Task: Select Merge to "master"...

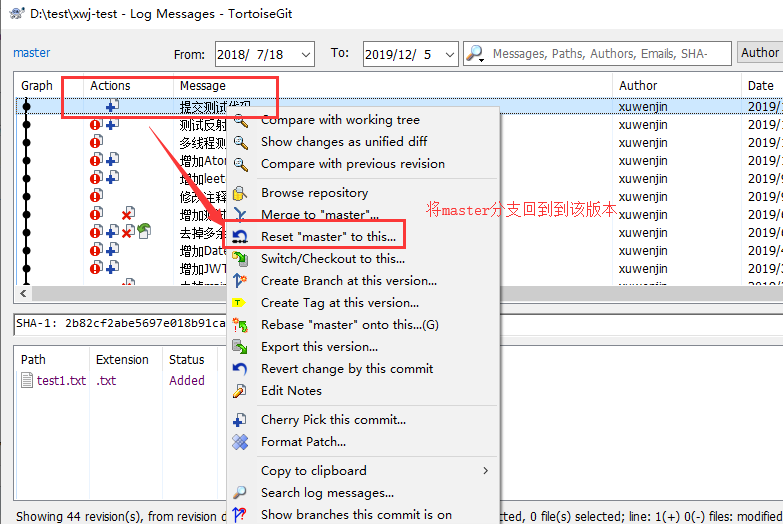Action: 320,215
